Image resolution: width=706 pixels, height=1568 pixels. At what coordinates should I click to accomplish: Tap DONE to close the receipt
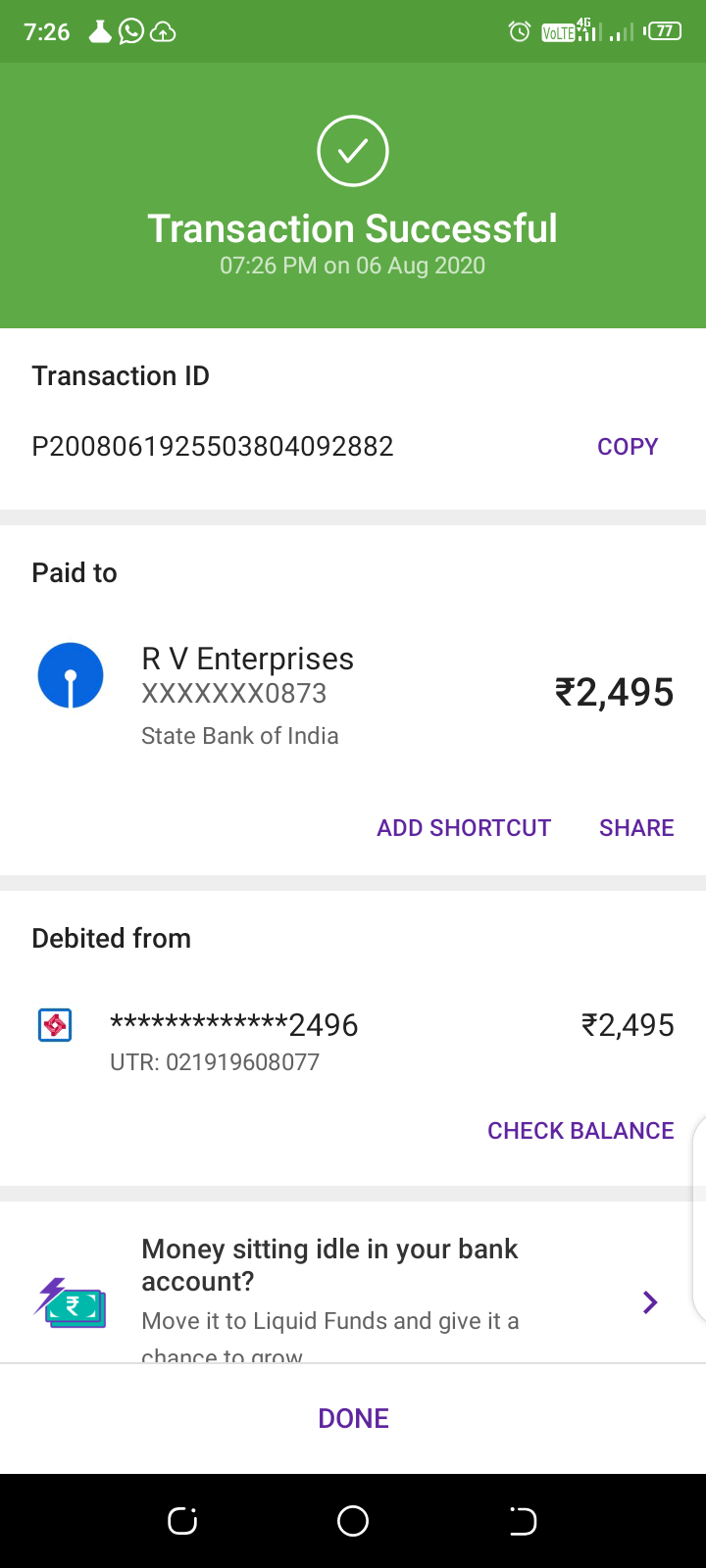353,1418
